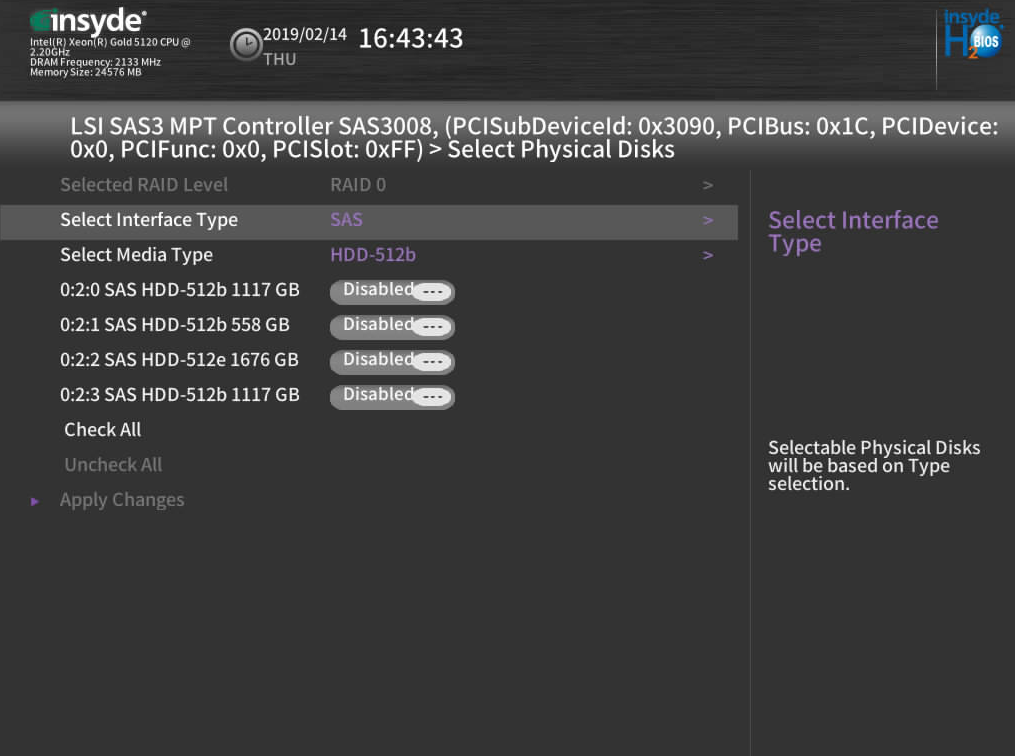This screenshot has height=756, width=1015.
Task: Click Uncheck All
Action: [113, 465]
